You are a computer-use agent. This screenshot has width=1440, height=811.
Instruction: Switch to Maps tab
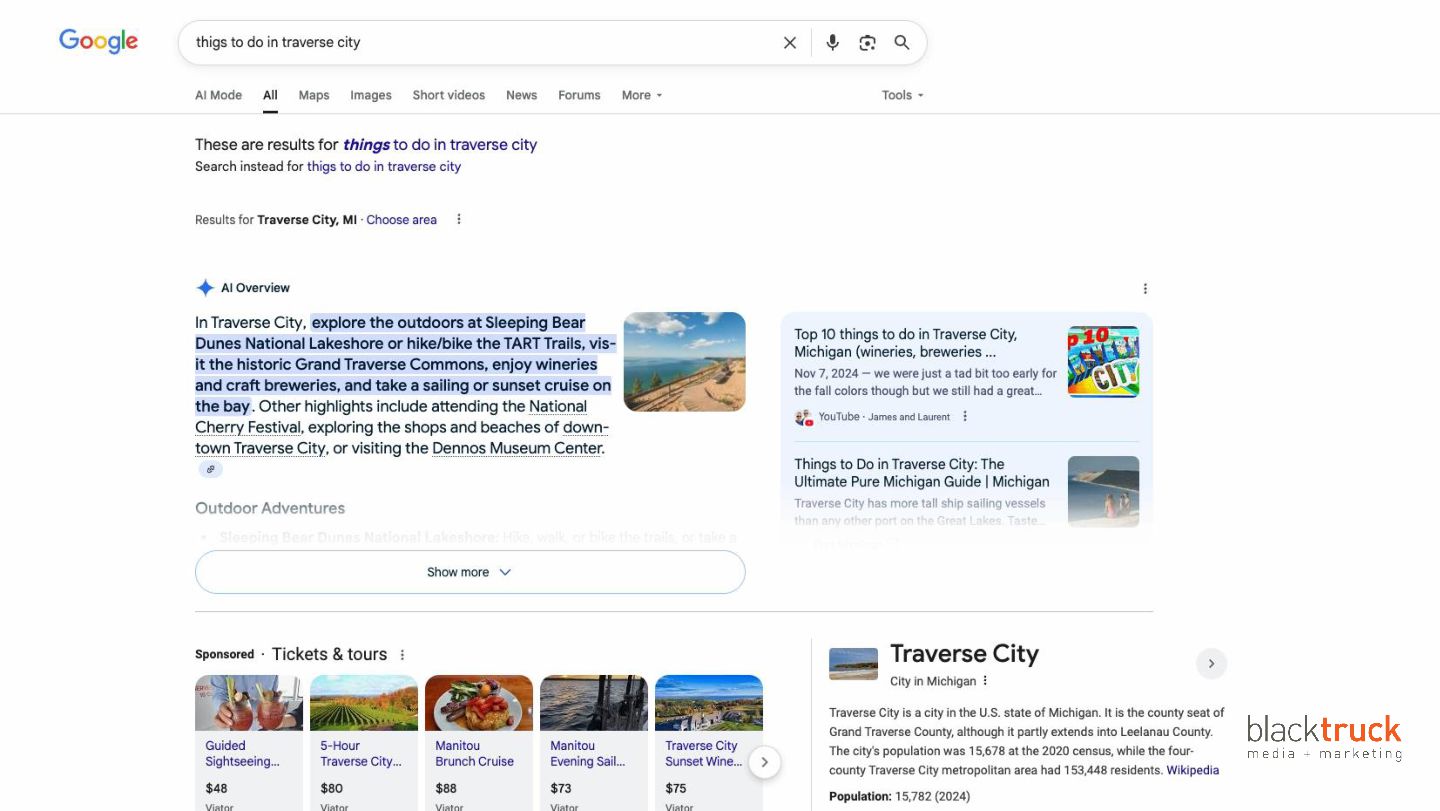tap(314, 95)
